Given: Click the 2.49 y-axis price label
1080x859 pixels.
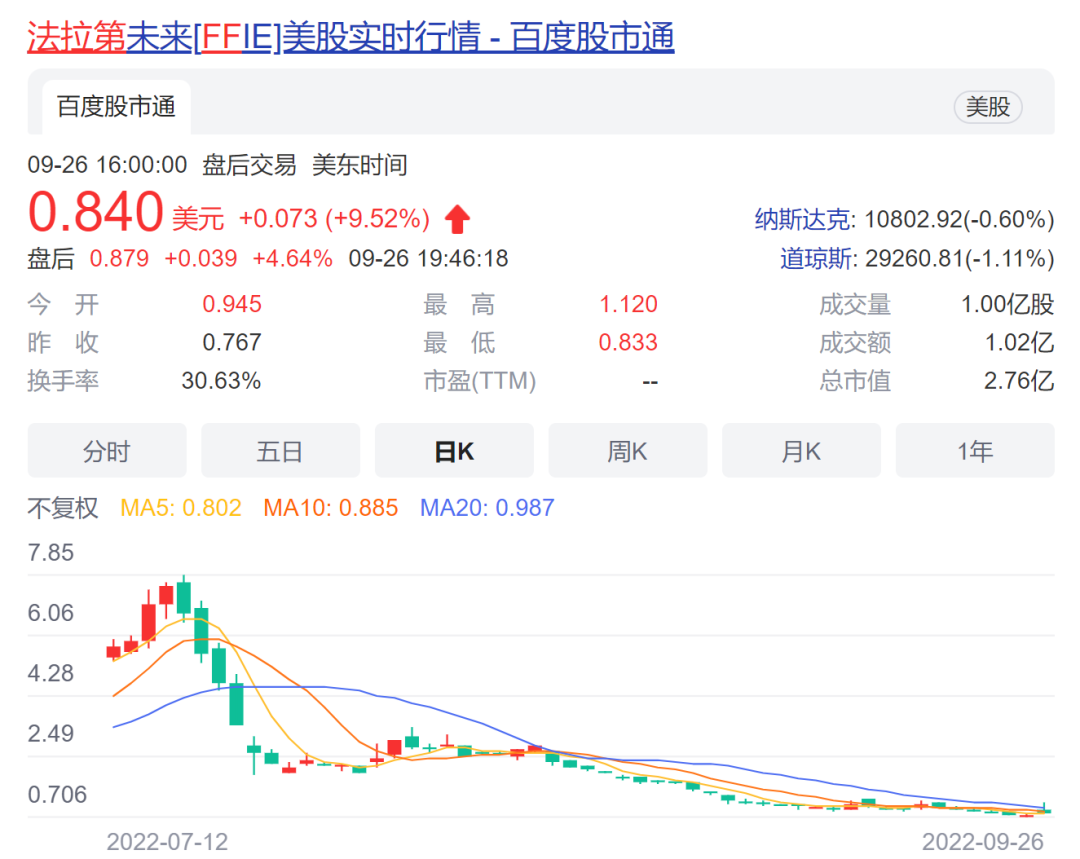Looking at the screenshot, I should 50,734.
